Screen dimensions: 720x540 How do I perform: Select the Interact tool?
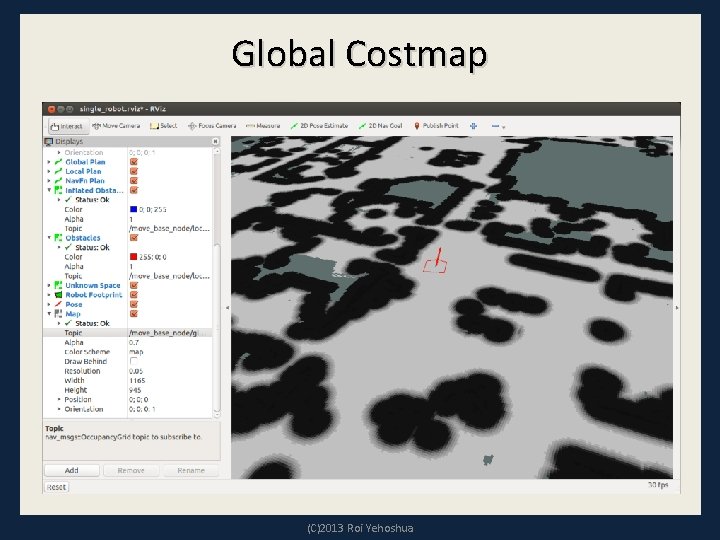[66, 126]
